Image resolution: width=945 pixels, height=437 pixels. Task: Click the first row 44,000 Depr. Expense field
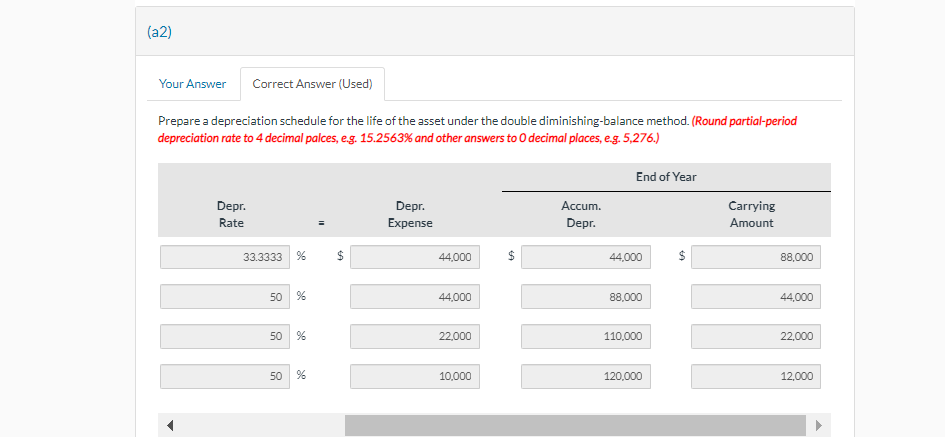point(415,257)
